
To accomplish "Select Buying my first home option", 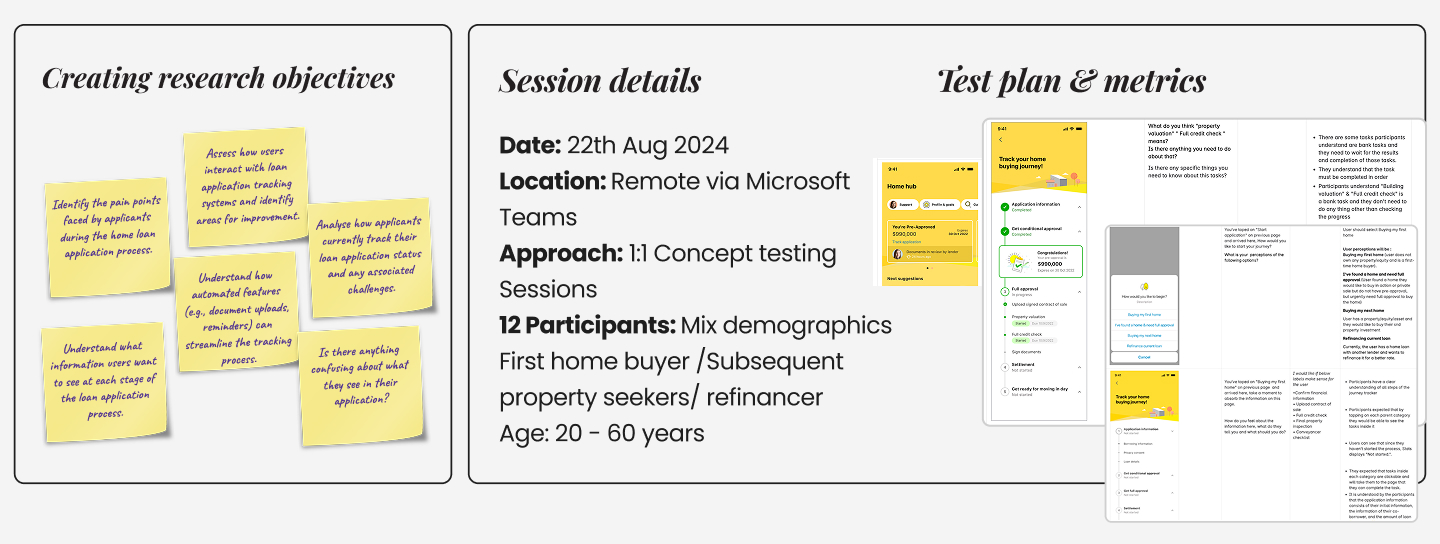I will [1144, 314].
